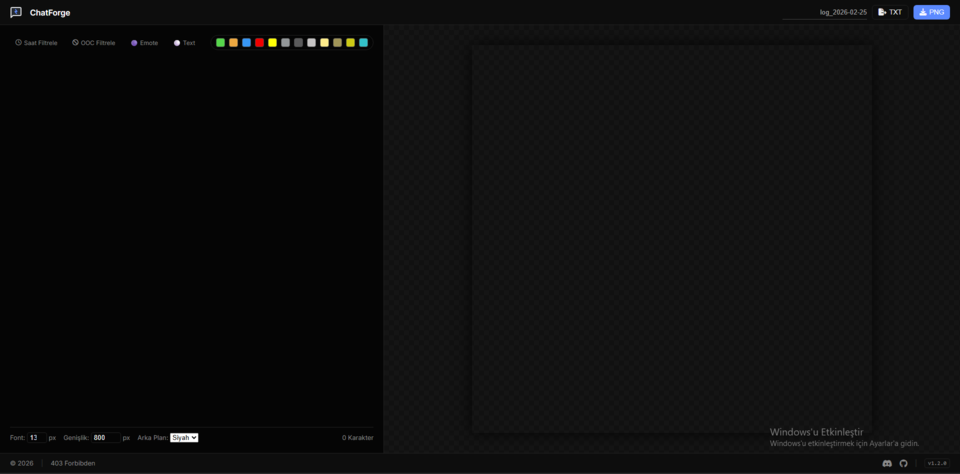Pick the green color swatch
Screen dimensions: 960x474
tap(220, 43)
